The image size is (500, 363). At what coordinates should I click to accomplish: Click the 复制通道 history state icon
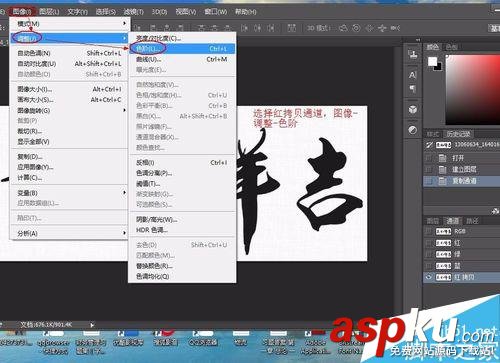click(x=442, y=181)
